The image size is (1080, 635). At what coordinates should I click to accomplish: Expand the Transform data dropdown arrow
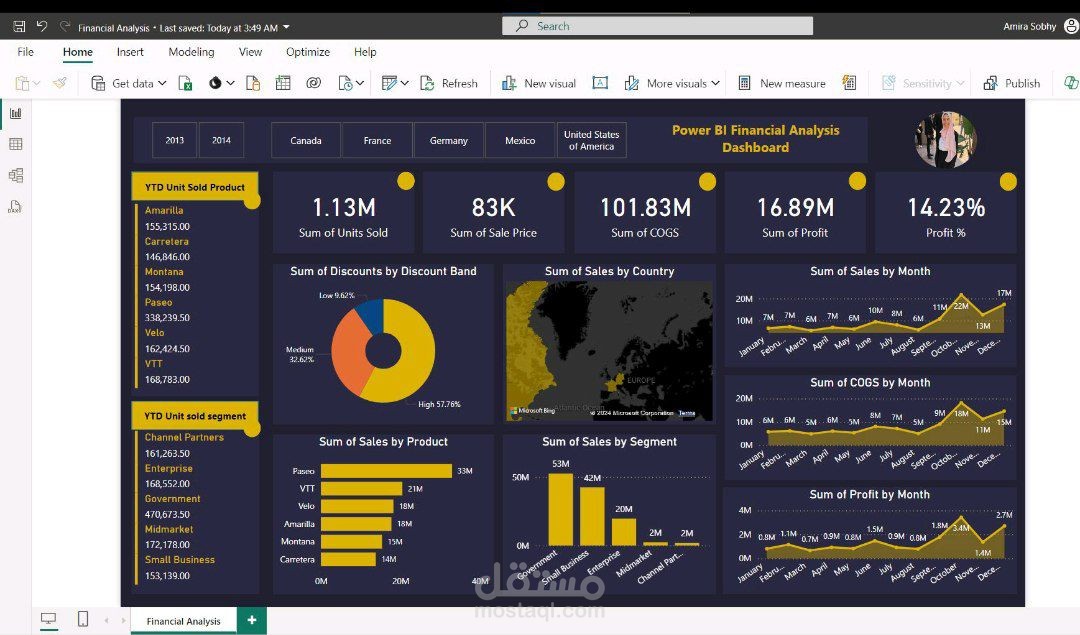click(404, 83)
